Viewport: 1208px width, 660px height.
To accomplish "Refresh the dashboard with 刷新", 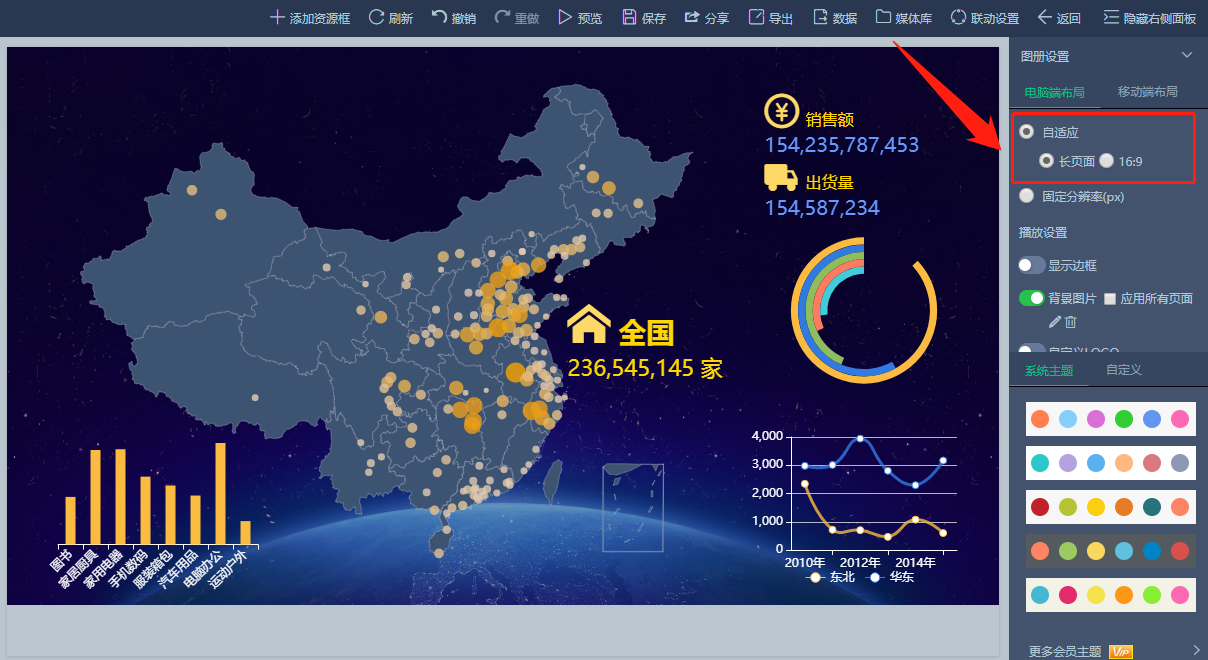I will (x=390, y=18).
